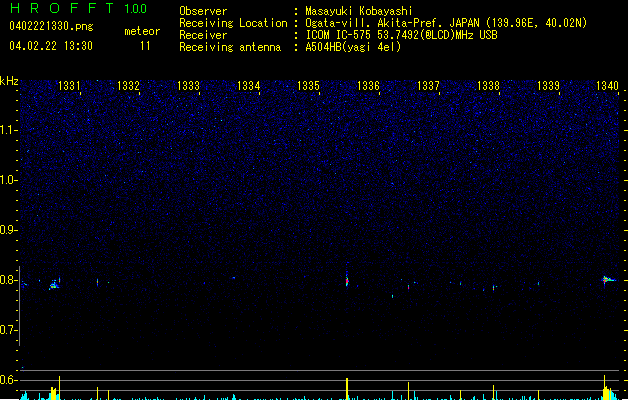Click the 1337 time axis marker
629x400 pixels.
(428, 86)
